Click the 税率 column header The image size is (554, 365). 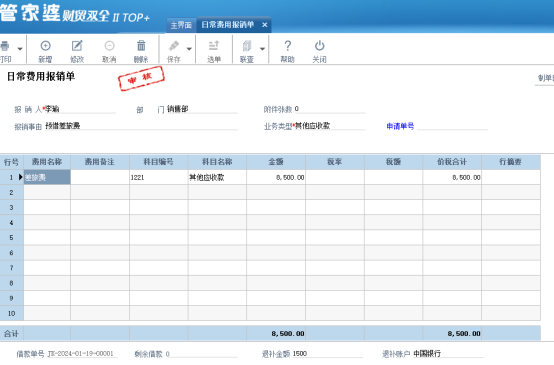335,162
